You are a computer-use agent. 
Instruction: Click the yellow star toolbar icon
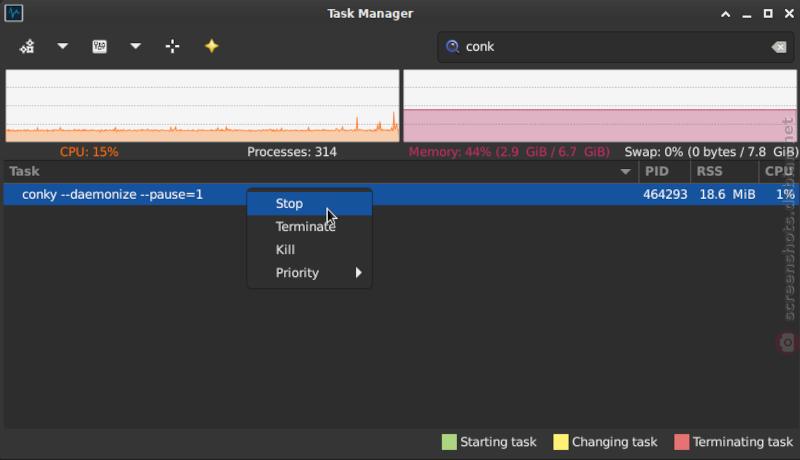coord(211,46)
